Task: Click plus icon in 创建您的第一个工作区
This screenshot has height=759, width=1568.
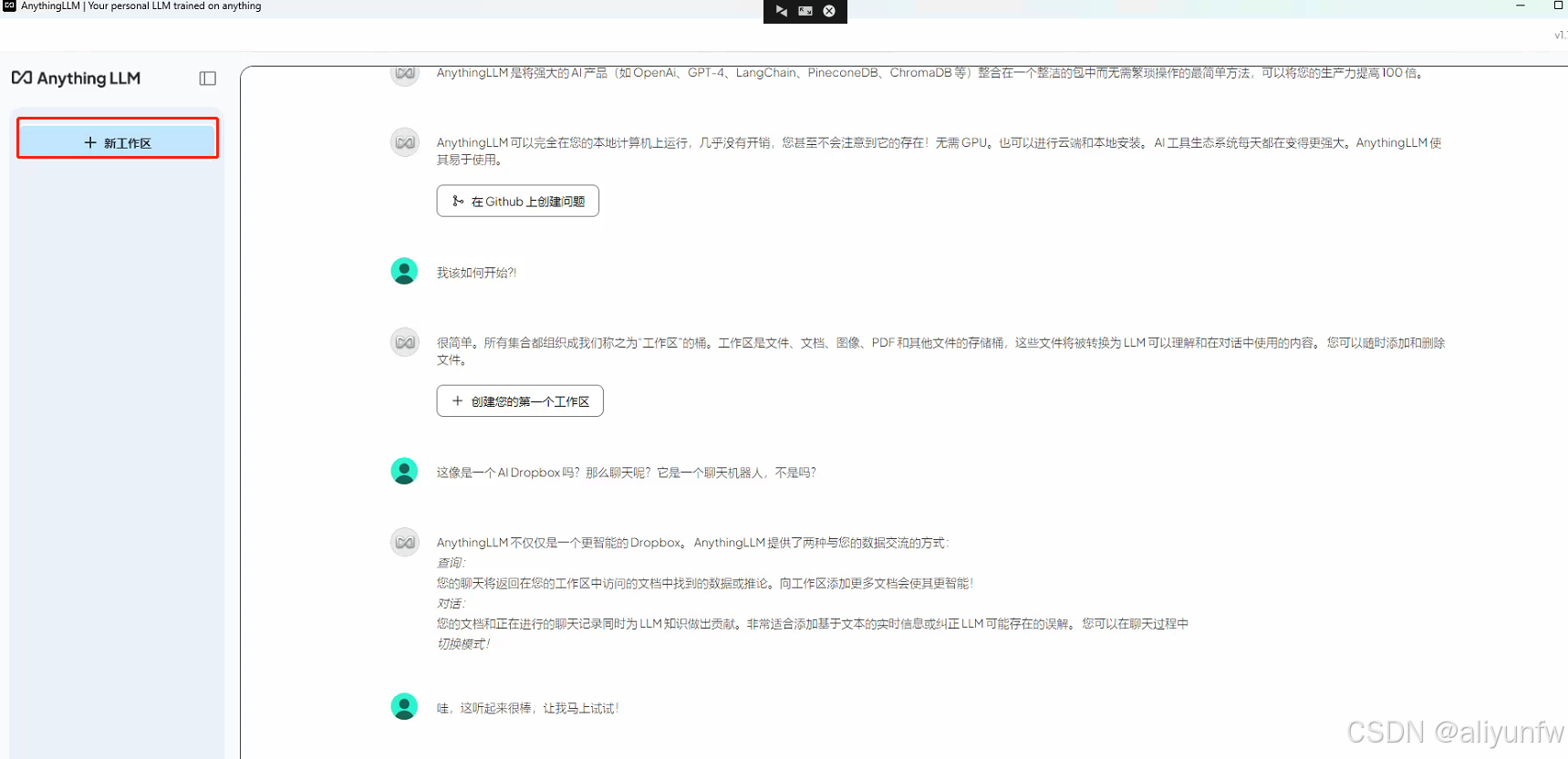Action: pyautogui.click(x=458, y=400)
